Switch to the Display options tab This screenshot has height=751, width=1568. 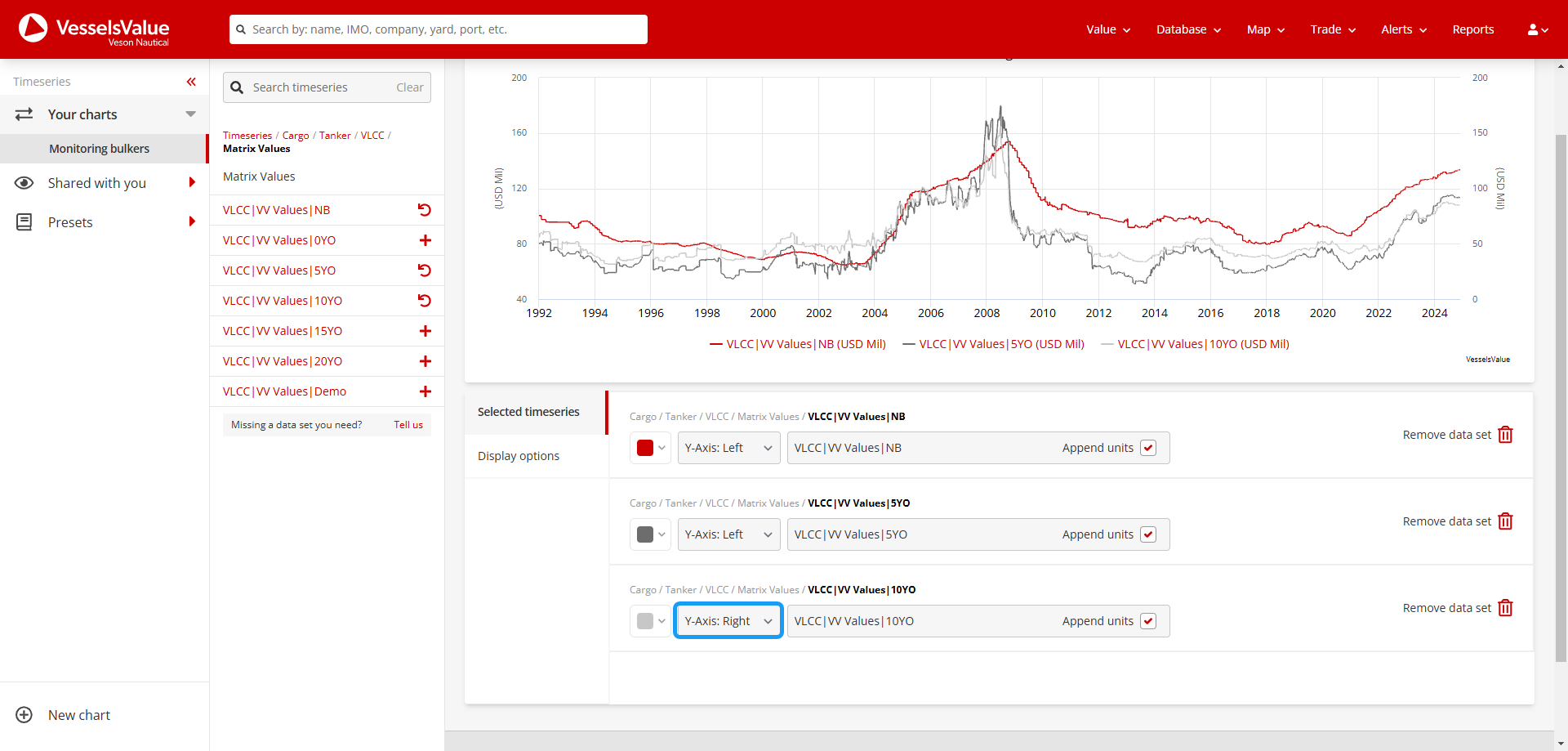pyautogui.click(x=518, y=455)
